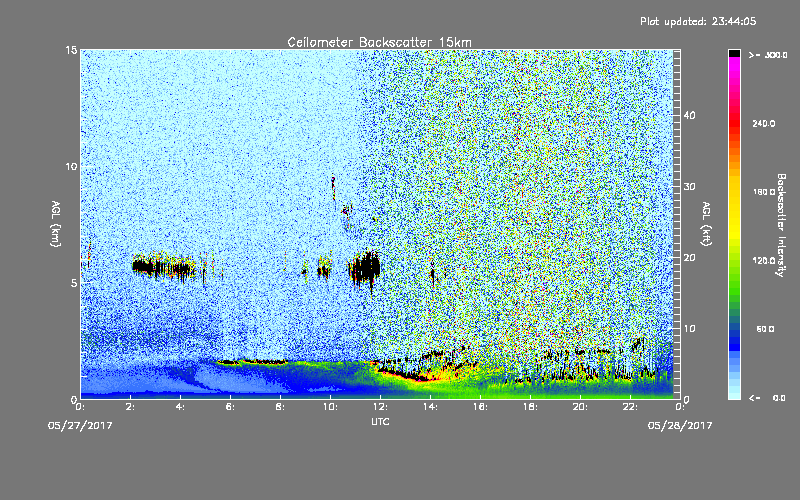Click the 5 km tick label on the left axis
This screenshot has width=800, height=500.
(74, 283)
